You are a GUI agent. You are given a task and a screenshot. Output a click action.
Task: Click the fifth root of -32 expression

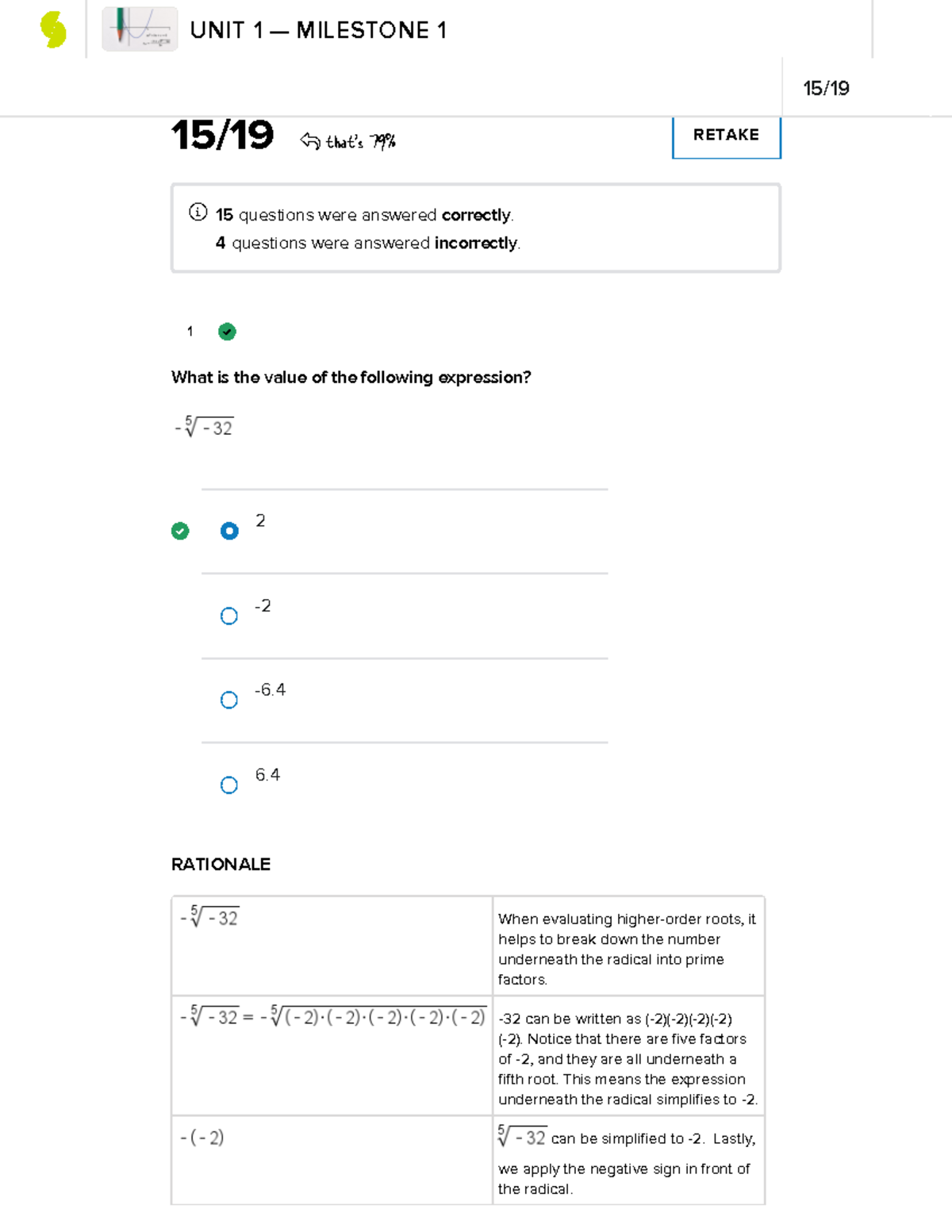tap(205, 428)
